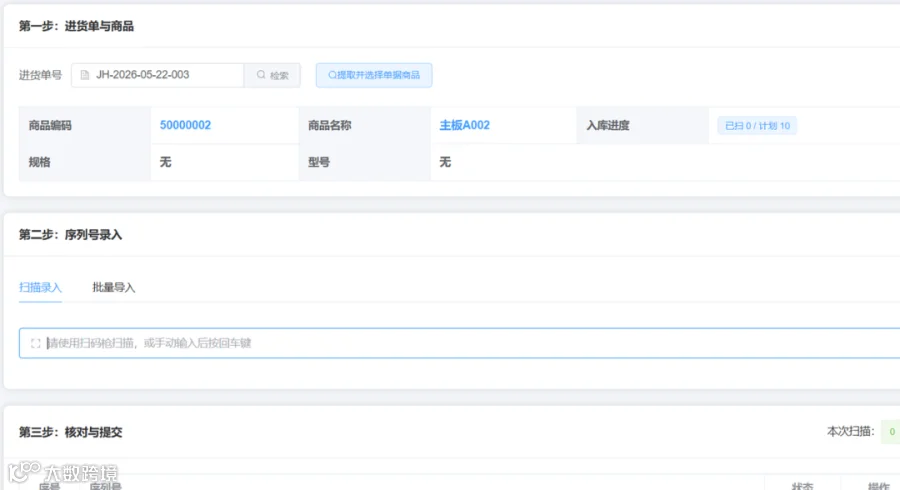Click the 规格 label cell
Screen dimensions: 900x490
pos(85,162)
